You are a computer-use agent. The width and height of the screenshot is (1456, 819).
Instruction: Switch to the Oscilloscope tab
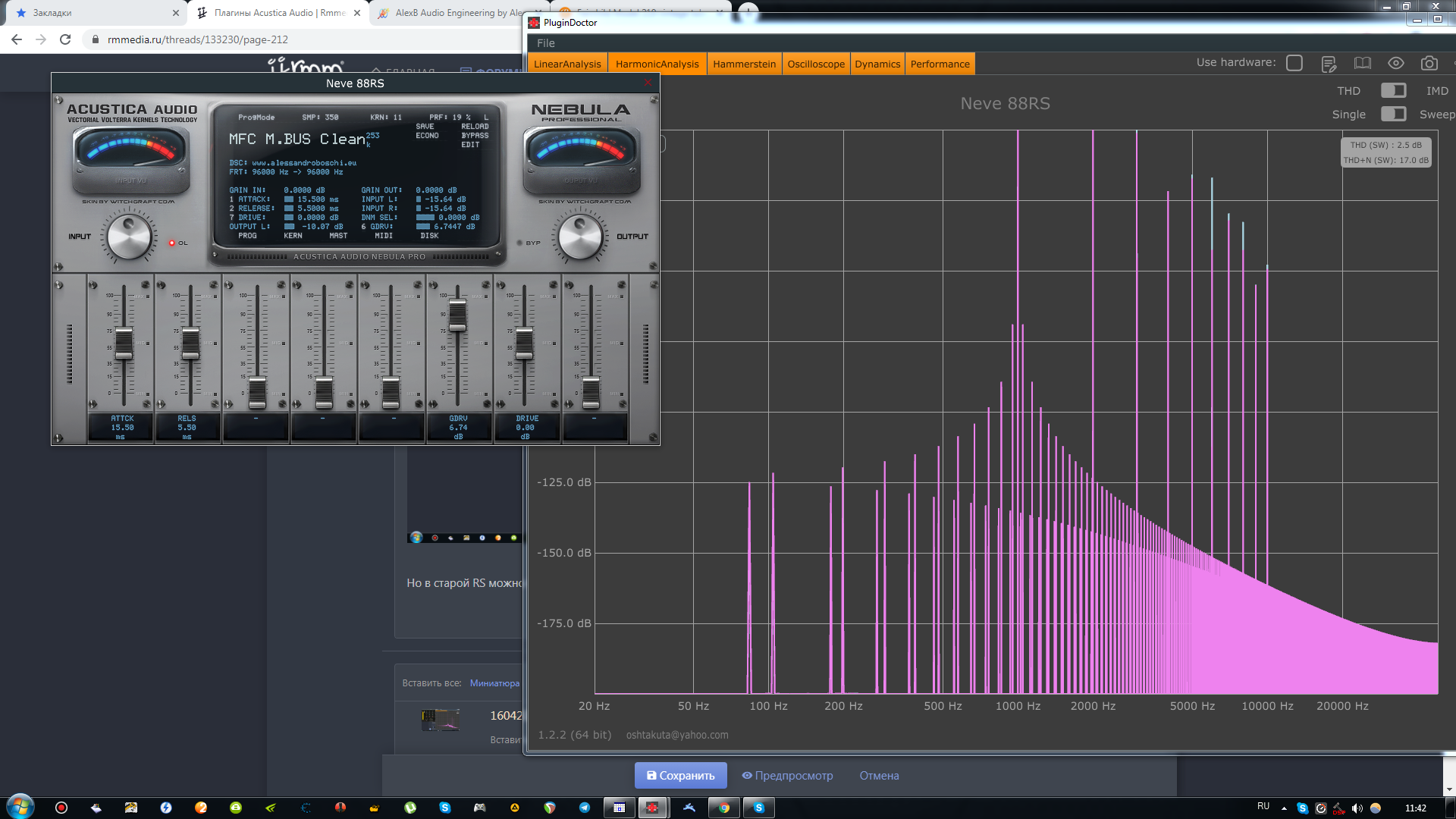tap(816, 64)
